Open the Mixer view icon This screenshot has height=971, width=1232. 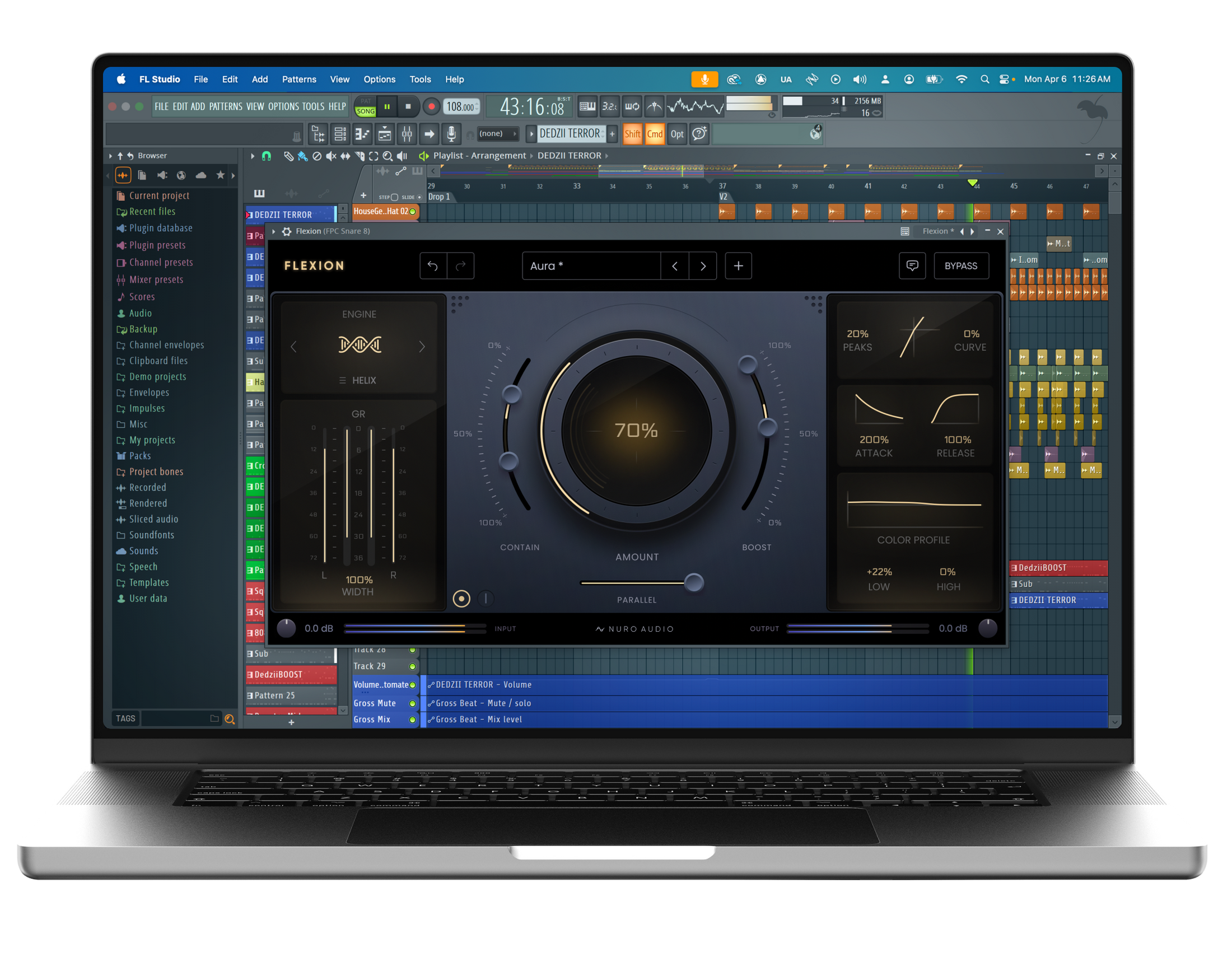tap(407, 134)
